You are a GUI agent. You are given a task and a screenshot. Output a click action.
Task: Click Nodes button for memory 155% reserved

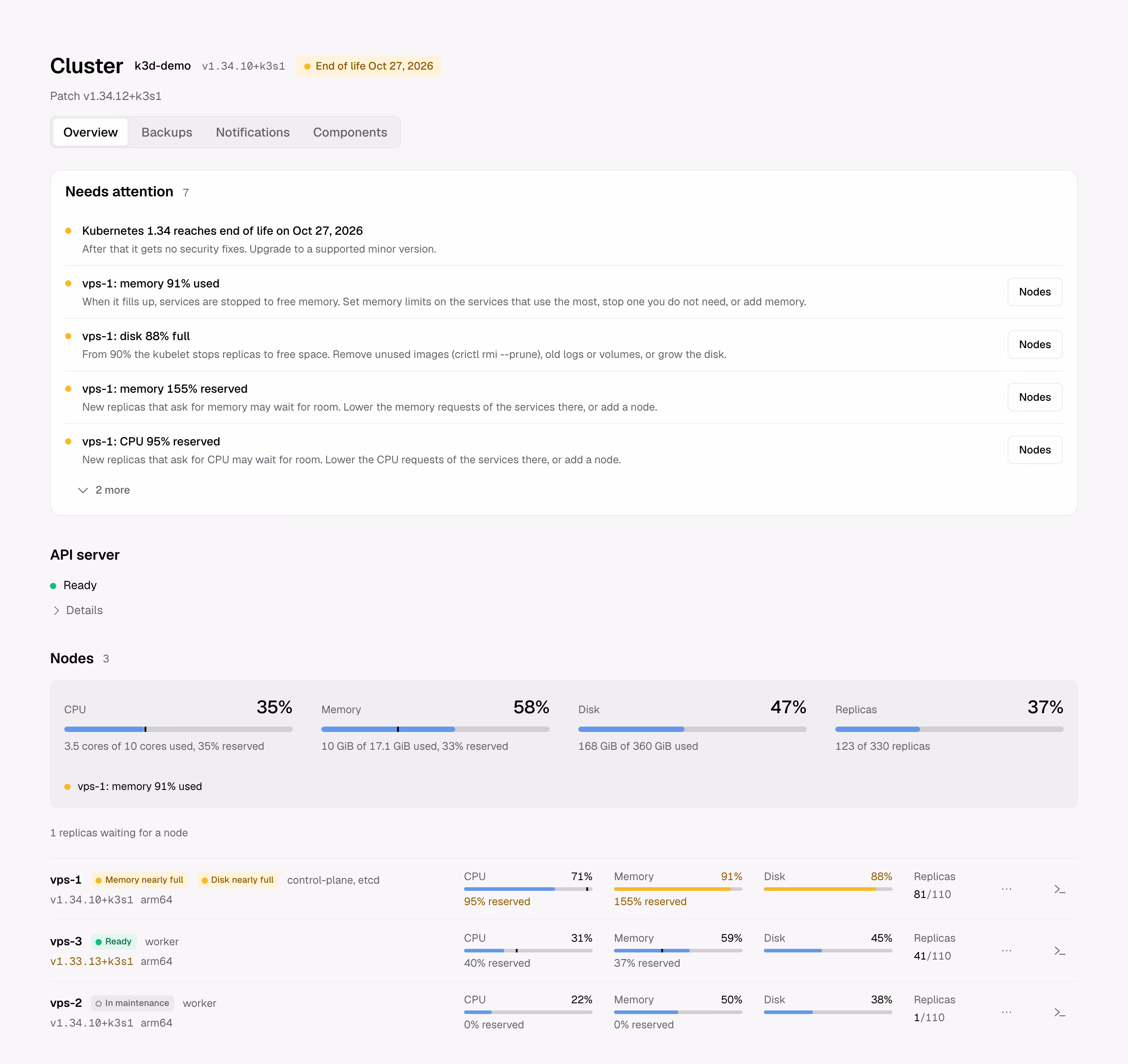(1034, 397)
